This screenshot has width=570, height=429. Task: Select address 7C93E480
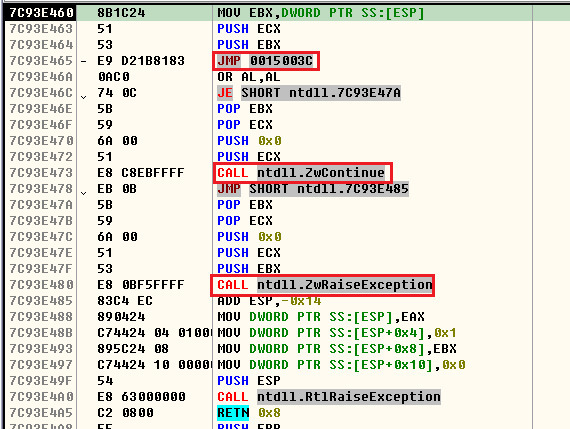pyautogui.click(x=41, y=285)
